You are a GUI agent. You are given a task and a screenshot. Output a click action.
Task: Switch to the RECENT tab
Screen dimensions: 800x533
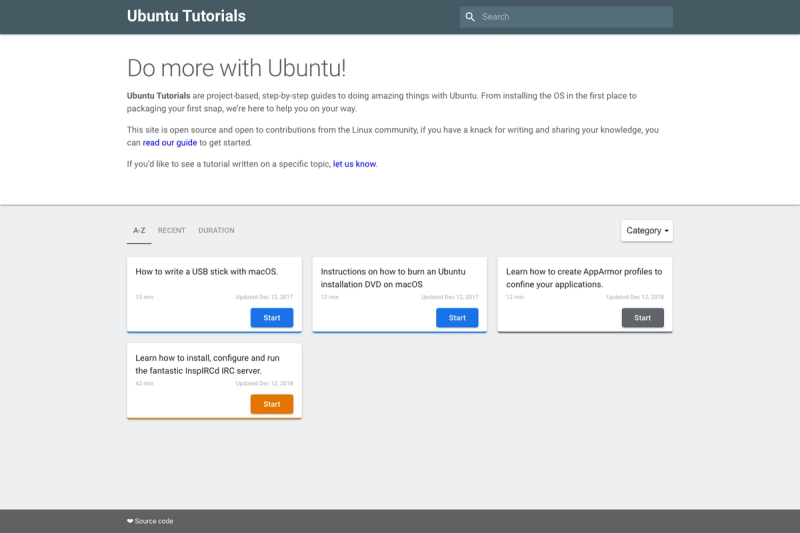click(x=171, y=231)
